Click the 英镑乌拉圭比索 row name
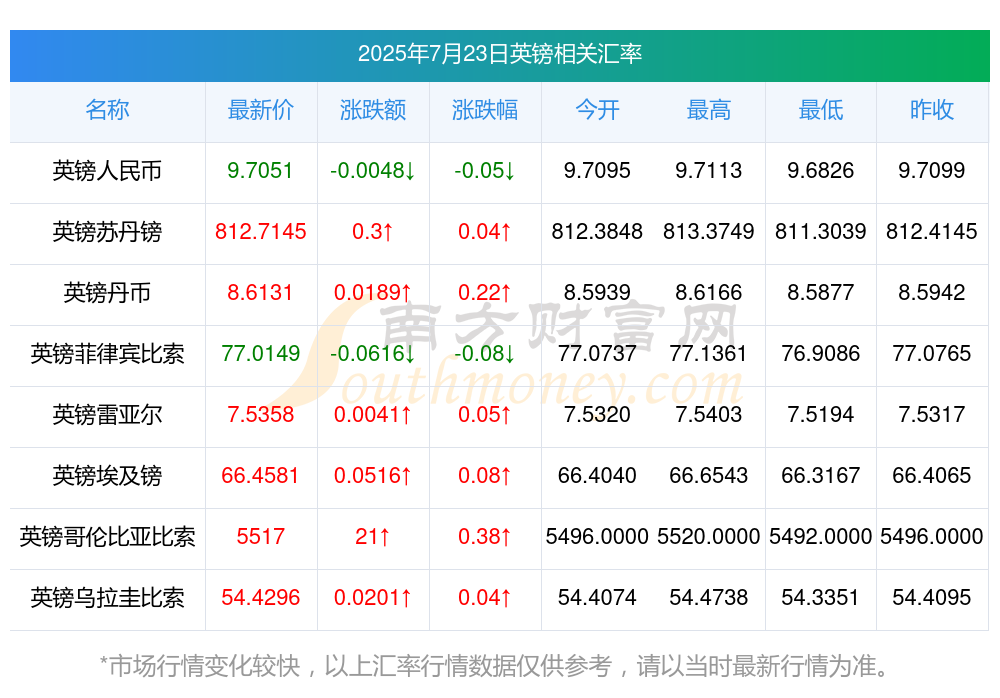The width and height of the screenshot is (1000, 698). click(x=107, y=598)
